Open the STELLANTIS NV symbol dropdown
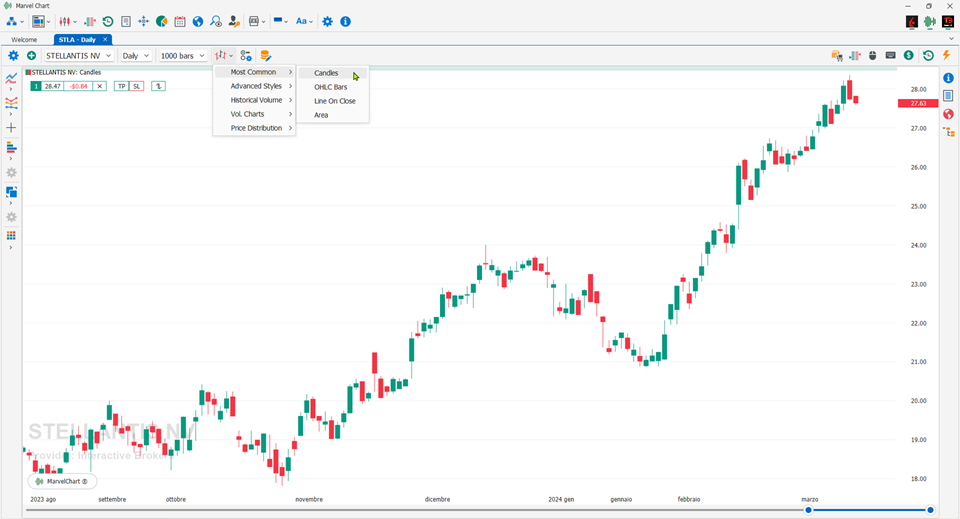Image resolution: width=960 pixels, height=519 pixels. pos(78,56)
